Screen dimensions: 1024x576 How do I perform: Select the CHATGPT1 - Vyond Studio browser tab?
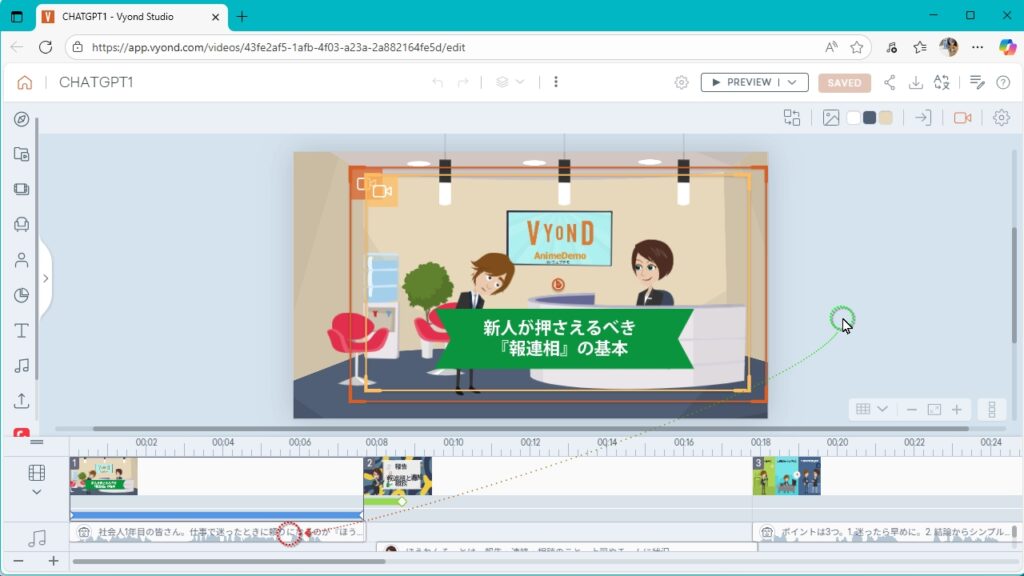coord(131,17)
